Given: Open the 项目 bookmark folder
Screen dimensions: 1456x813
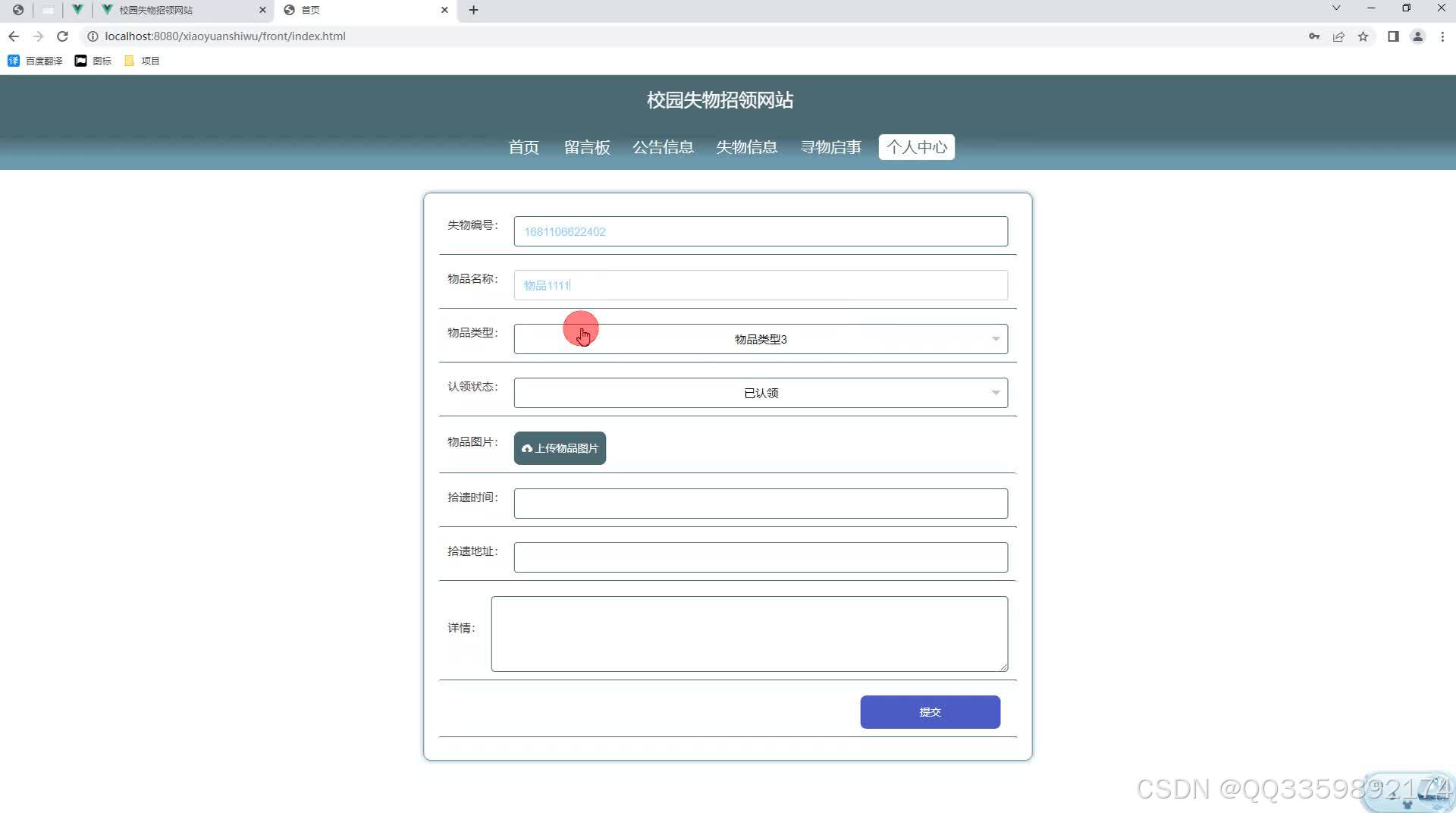Looking at the screenshot, I should [x=142, y=61].
